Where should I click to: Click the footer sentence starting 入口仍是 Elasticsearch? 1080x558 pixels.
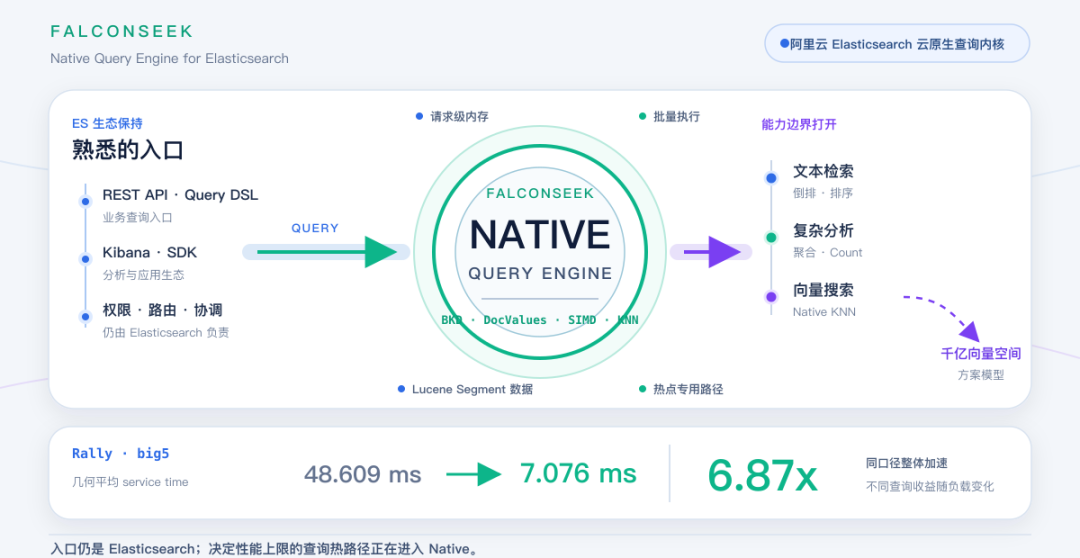264,549
